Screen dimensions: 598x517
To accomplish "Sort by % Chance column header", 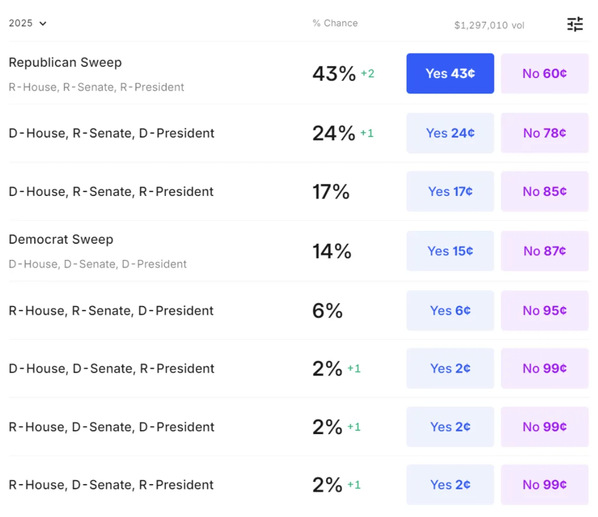I will [x=335, y=23].
